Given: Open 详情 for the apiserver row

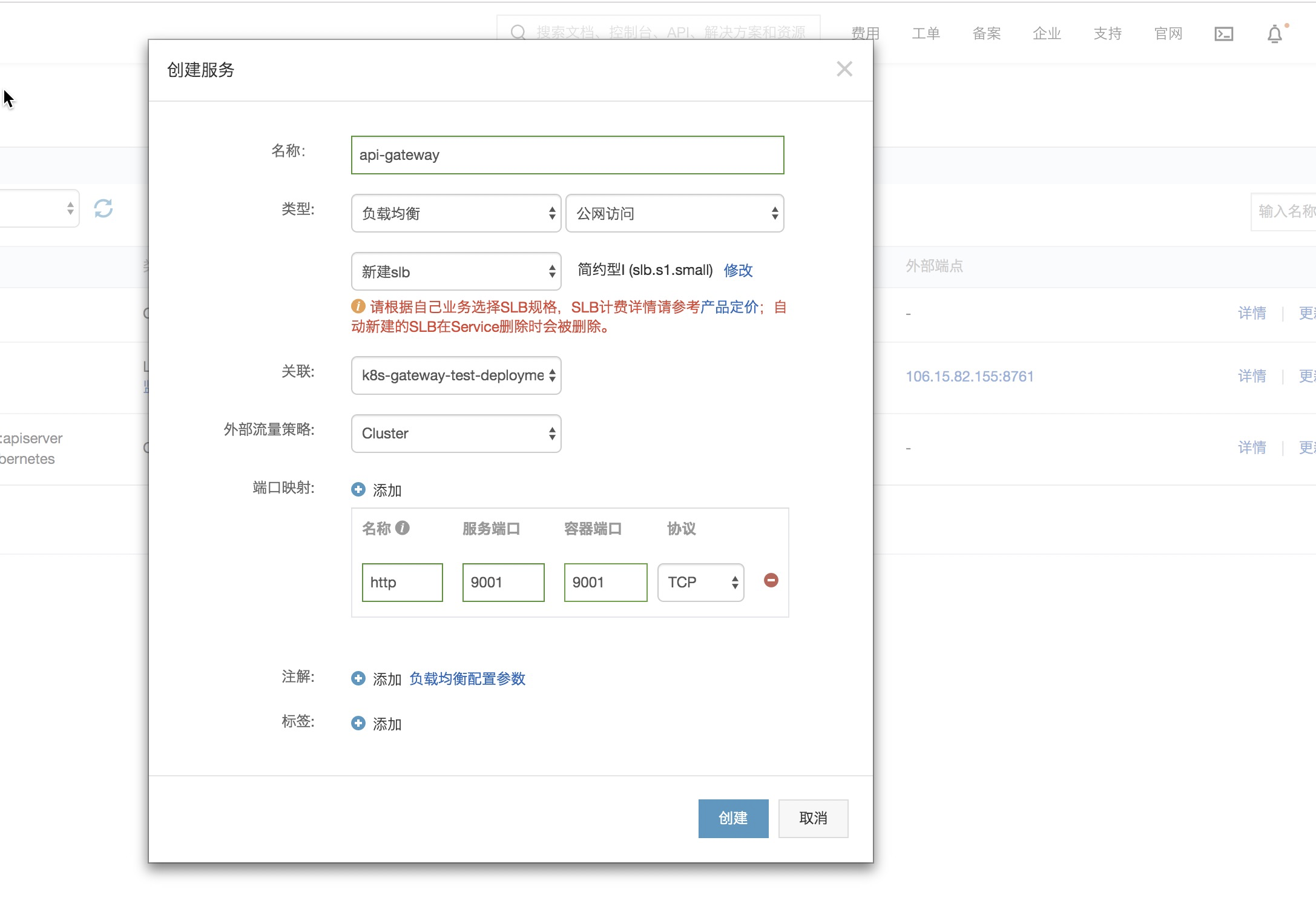Looking at the screenshot, I should click(1252, 448).
